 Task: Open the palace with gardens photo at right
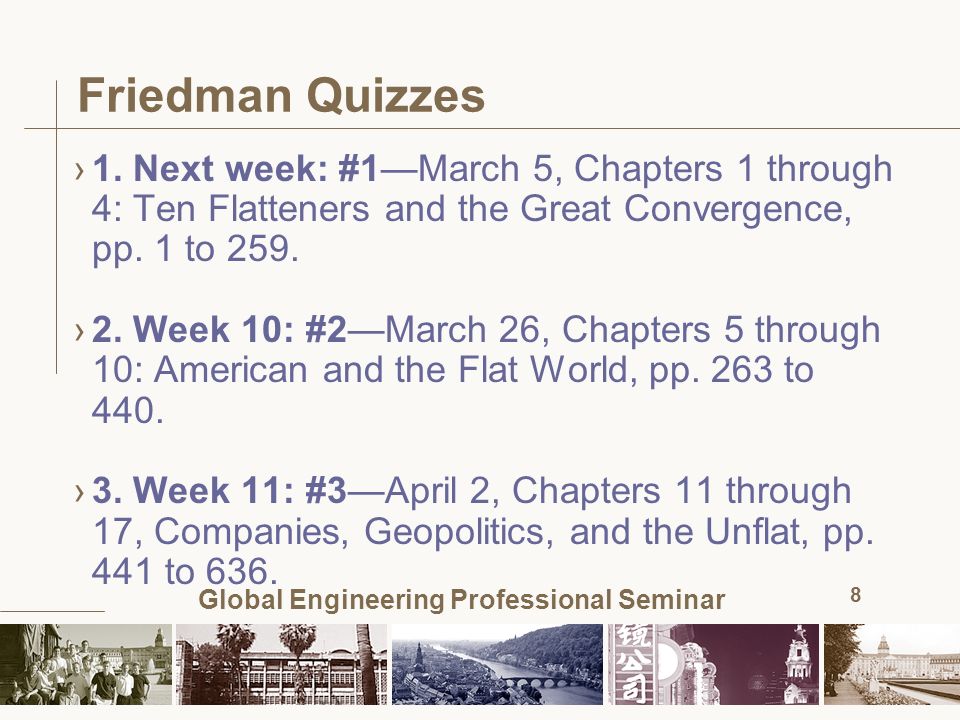click(x=891, y=664)
